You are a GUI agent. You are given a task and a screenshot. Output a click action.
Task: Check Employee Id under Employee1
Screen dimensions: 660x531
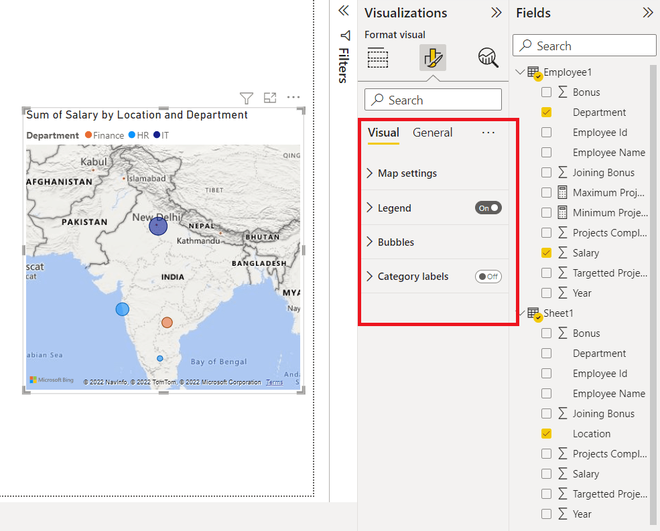546,132
